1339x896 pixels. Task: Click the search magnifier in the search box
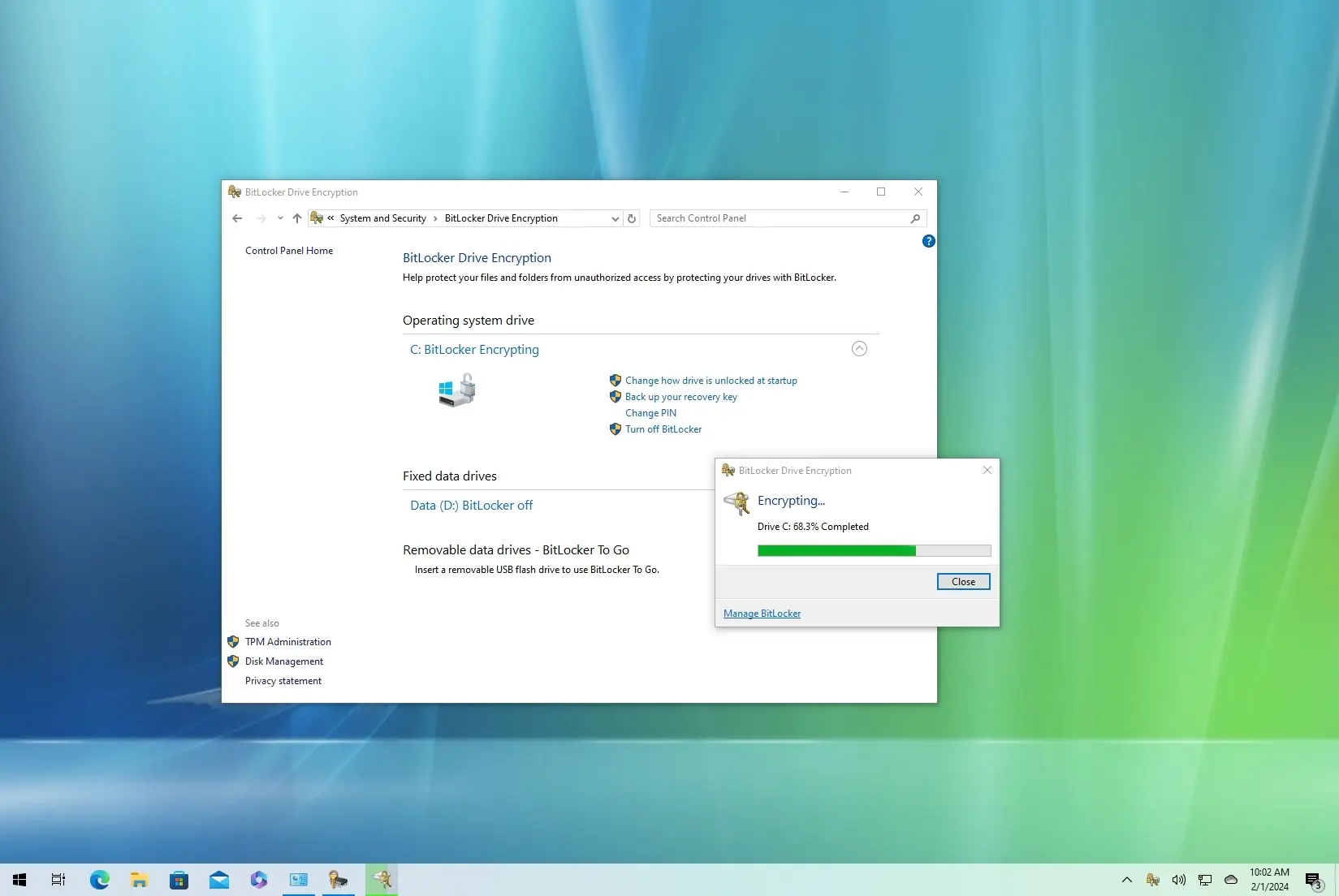[914, 218]
